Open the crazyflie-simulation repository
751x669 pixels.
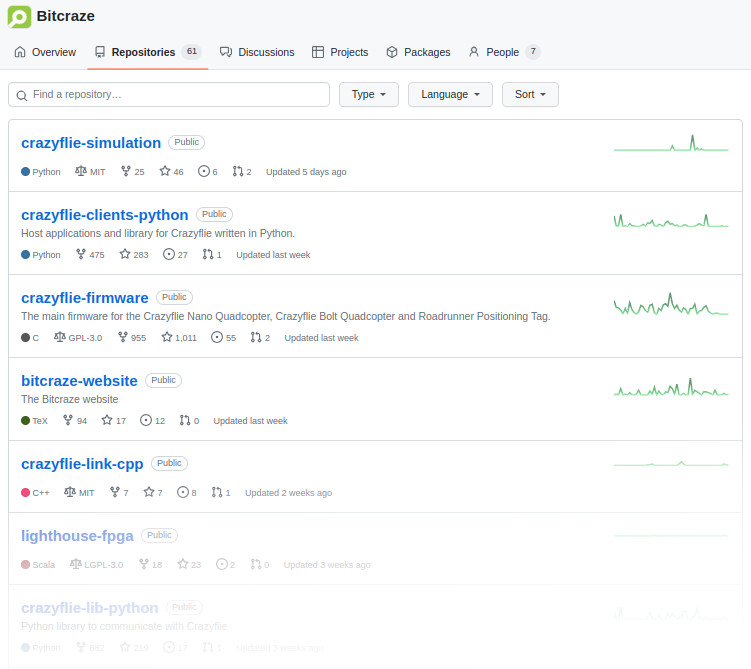91,143
